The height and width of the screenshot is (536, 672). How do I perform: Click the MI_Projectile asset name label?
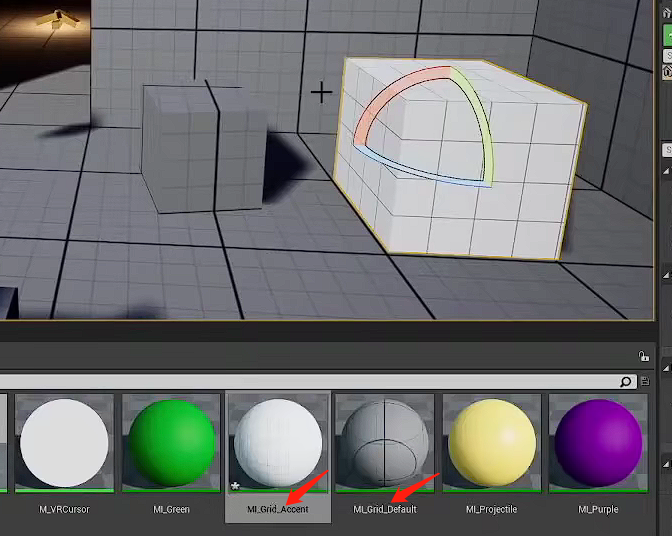click(492, 509)
